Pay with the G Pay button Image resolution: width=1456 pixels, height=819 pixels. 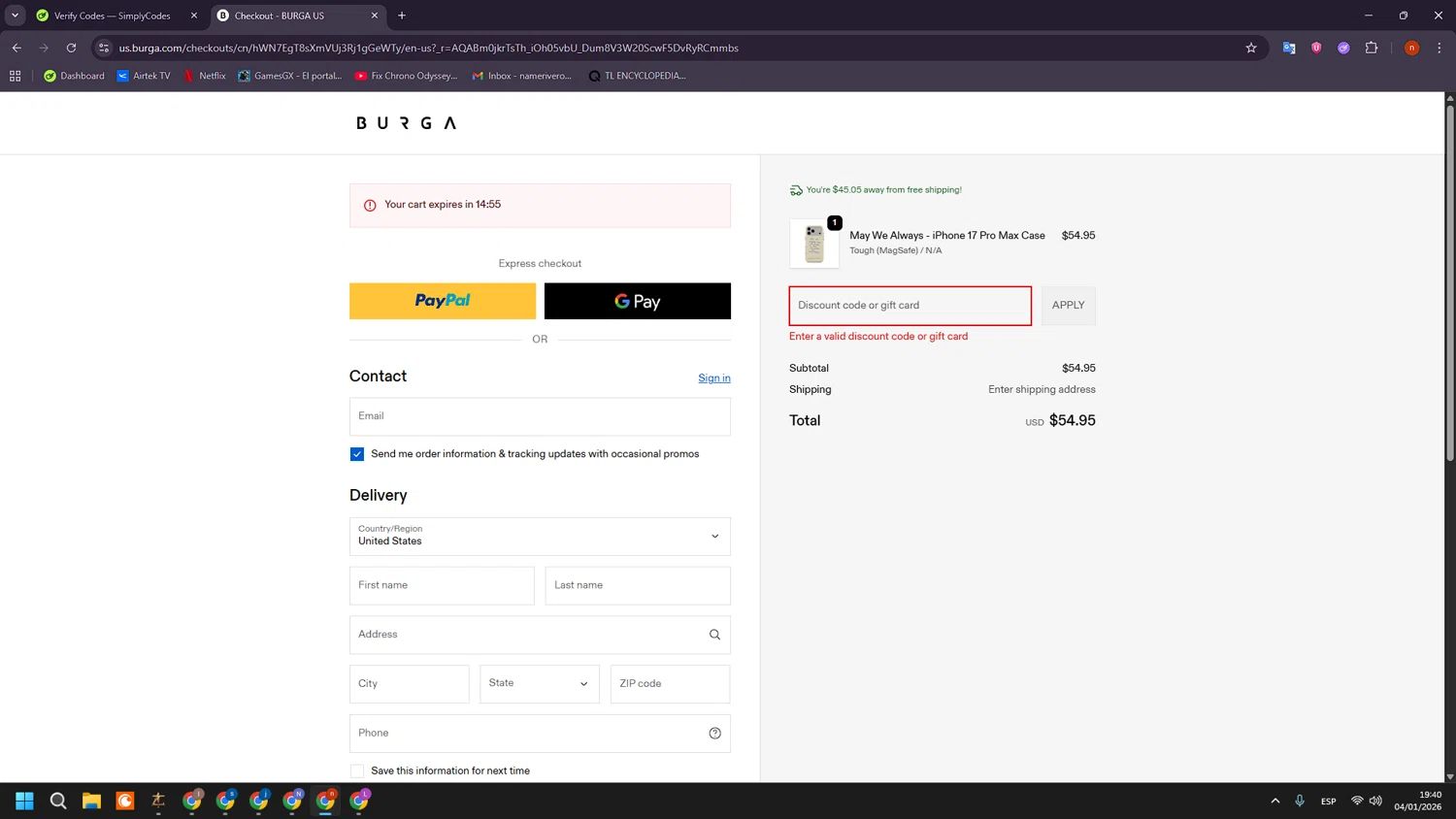coord(638,301)
